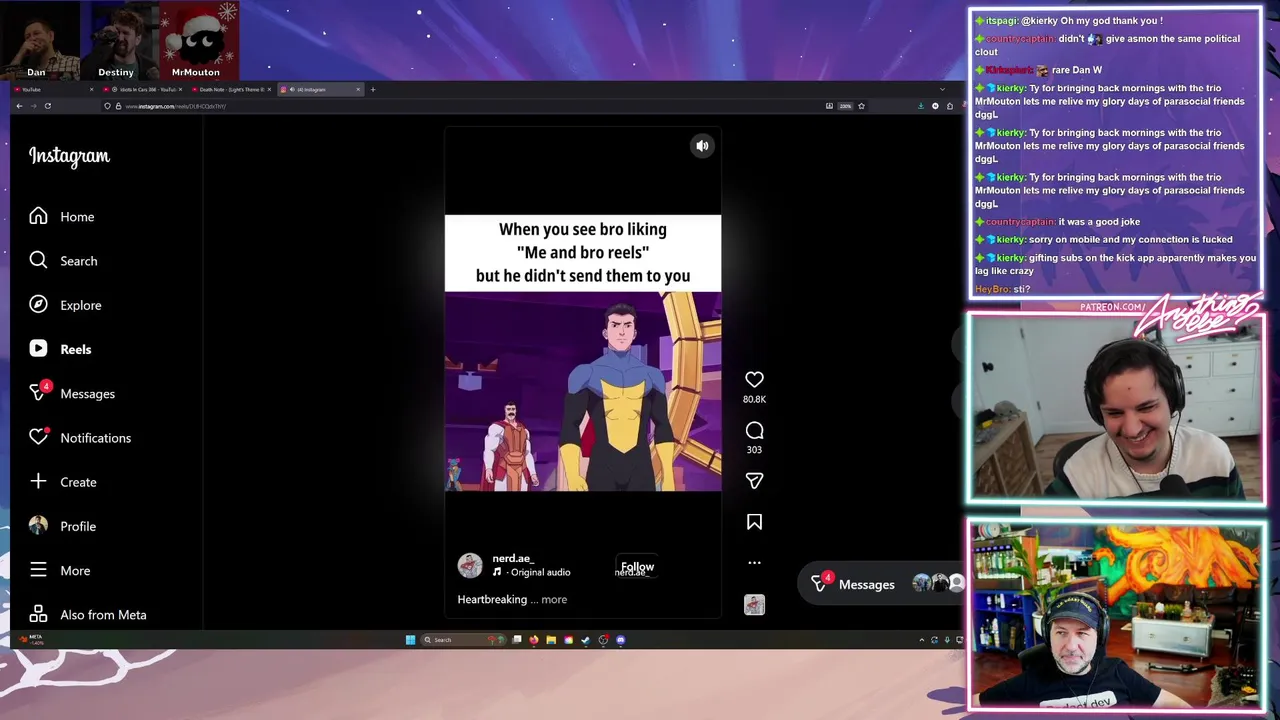This screenshot has height=720, width=1280.
Task: Open Steam from the taskbar
Action: pos(586,640)
